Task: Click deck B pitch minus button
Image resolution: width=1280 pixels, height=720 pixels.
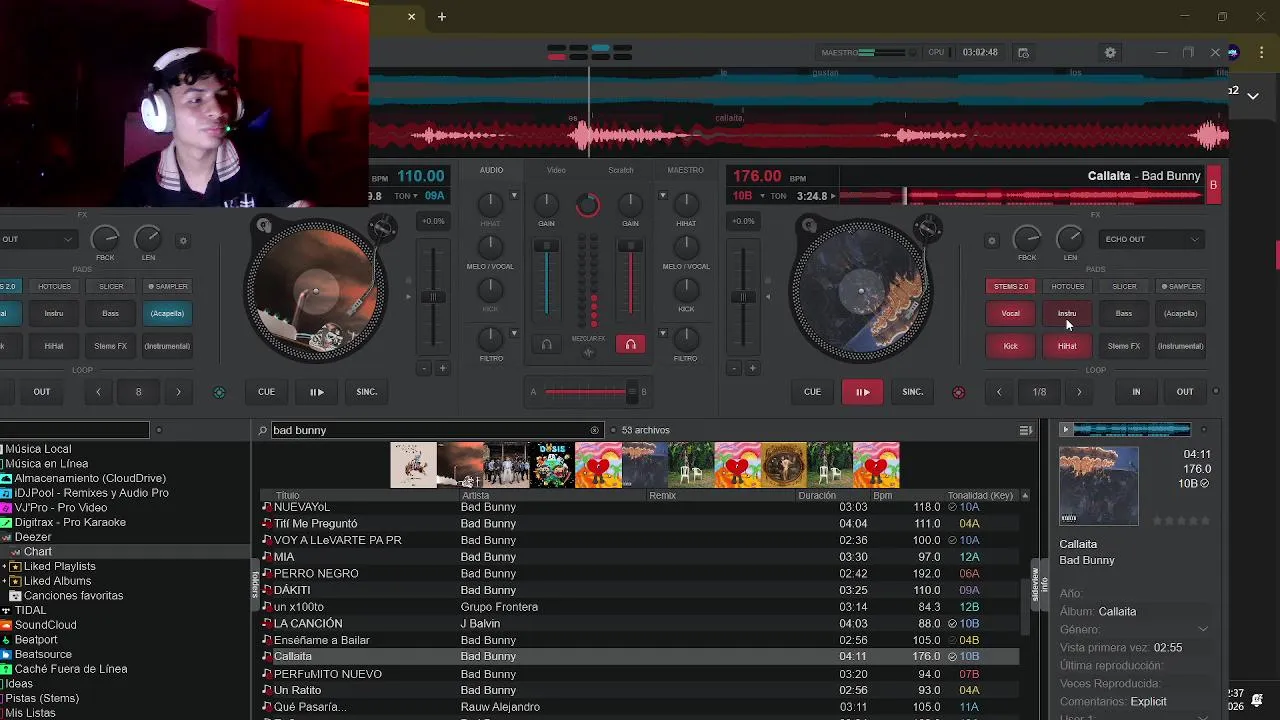Action: (734, 369)
